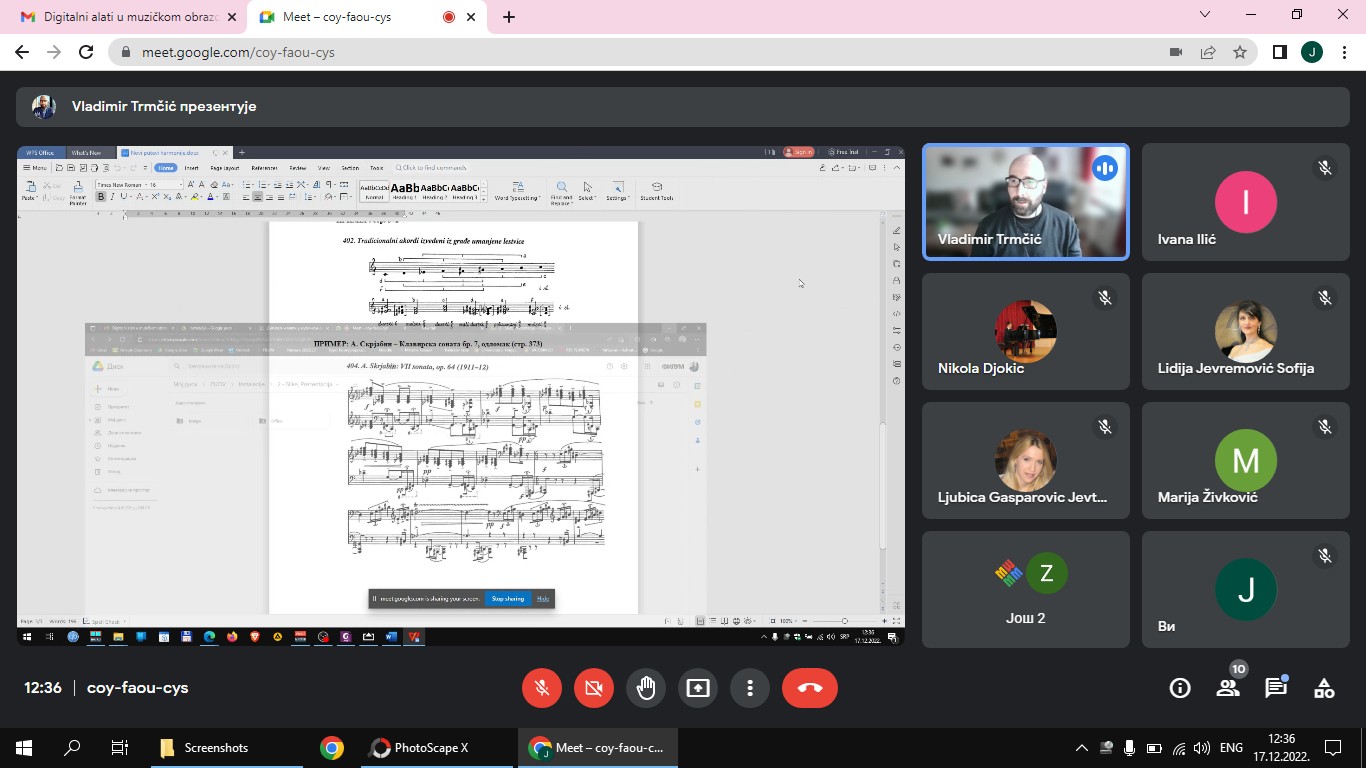This screenshot has height=768, width=1366.
Task: Click Lidija Jevremović Sofija participant photo
Action: (1245, 331)
